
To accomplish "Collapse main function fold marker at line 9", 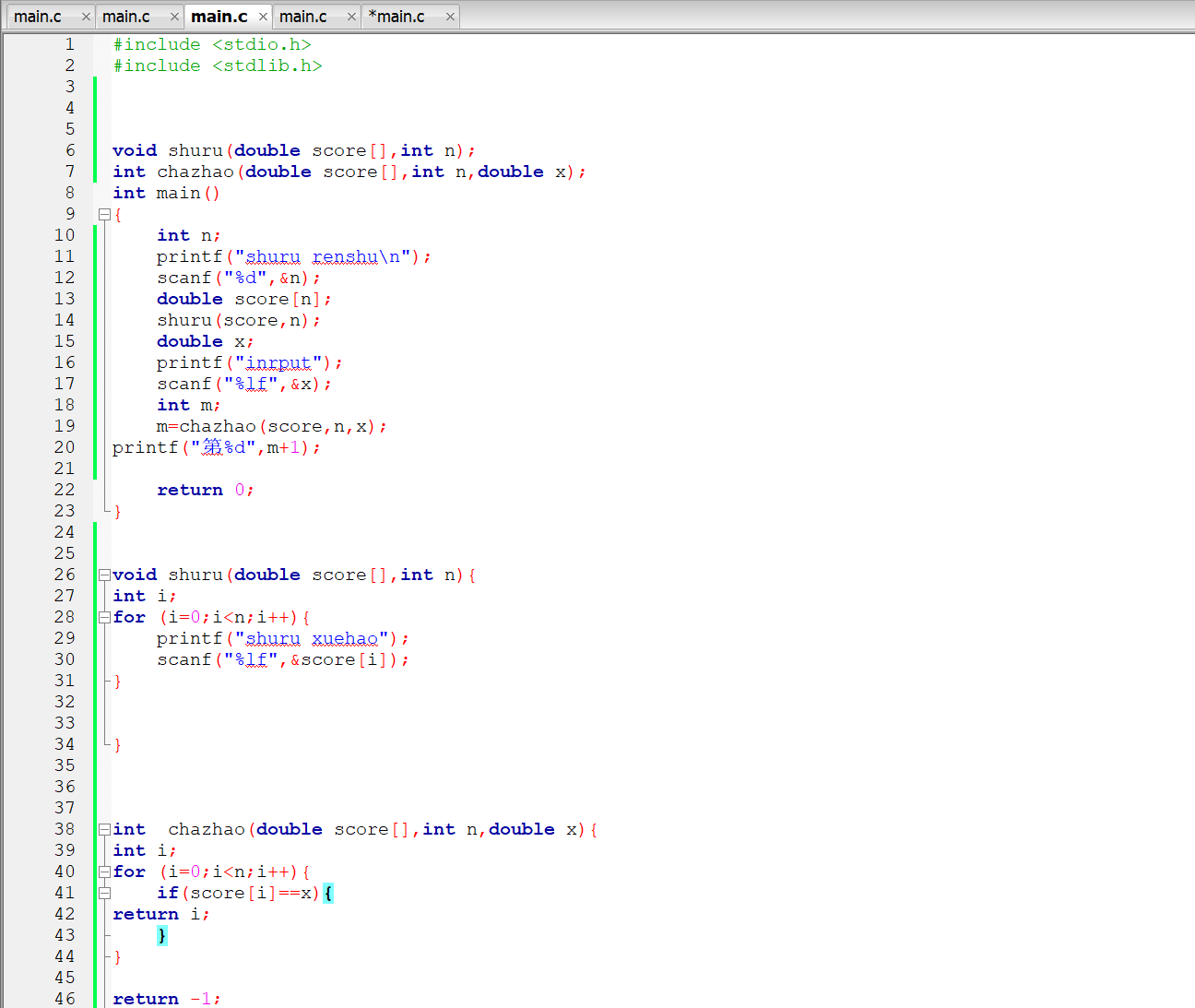I will (104, 214).
